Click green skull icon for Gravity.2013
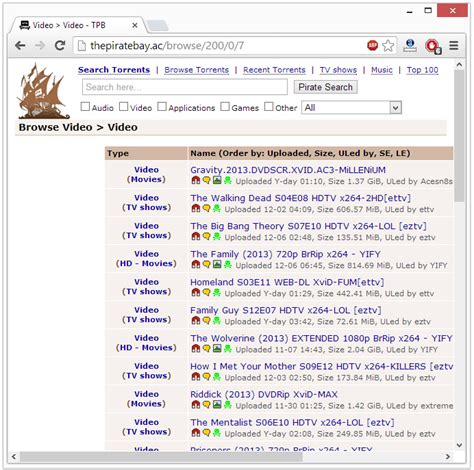The height and width of the screenshot is (470, 474). pos(228,181)
